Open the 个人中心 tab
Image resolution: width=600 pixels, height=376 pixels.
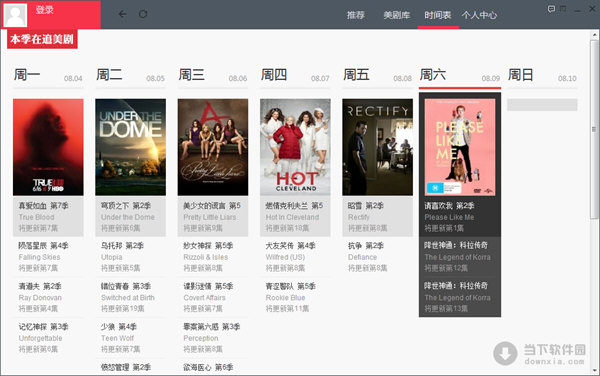coord(479,15)
